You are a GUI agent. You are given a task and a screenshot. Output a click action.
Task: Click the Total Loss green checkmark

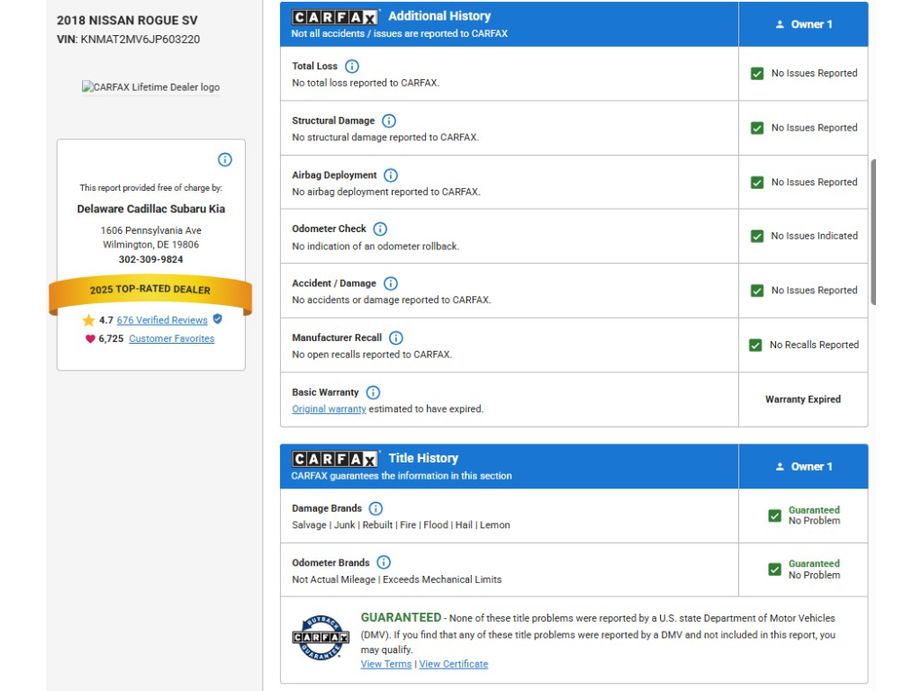click(757, 74)
